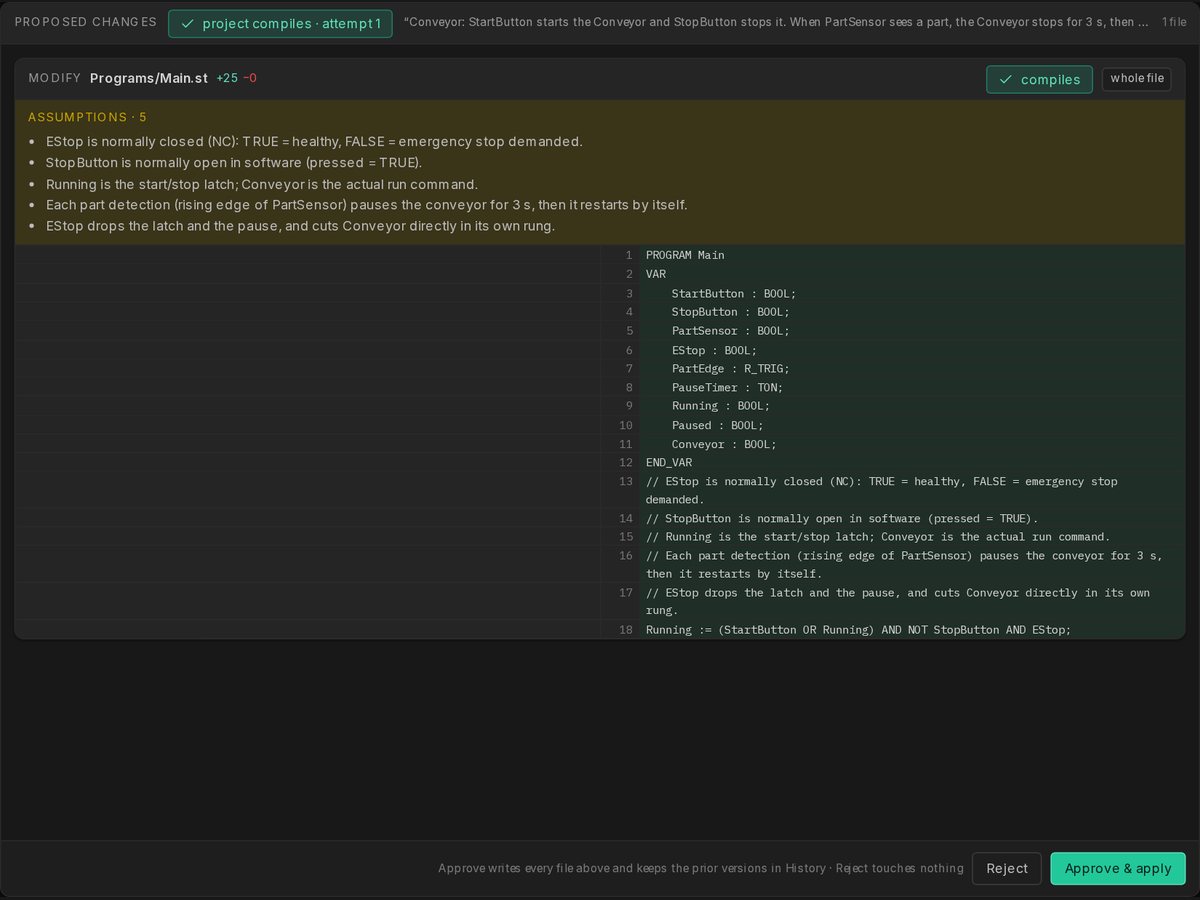Click the PauseTimer : TON declaration
Viewport: 1200px width, 900px height.
[x=727, y=387]
